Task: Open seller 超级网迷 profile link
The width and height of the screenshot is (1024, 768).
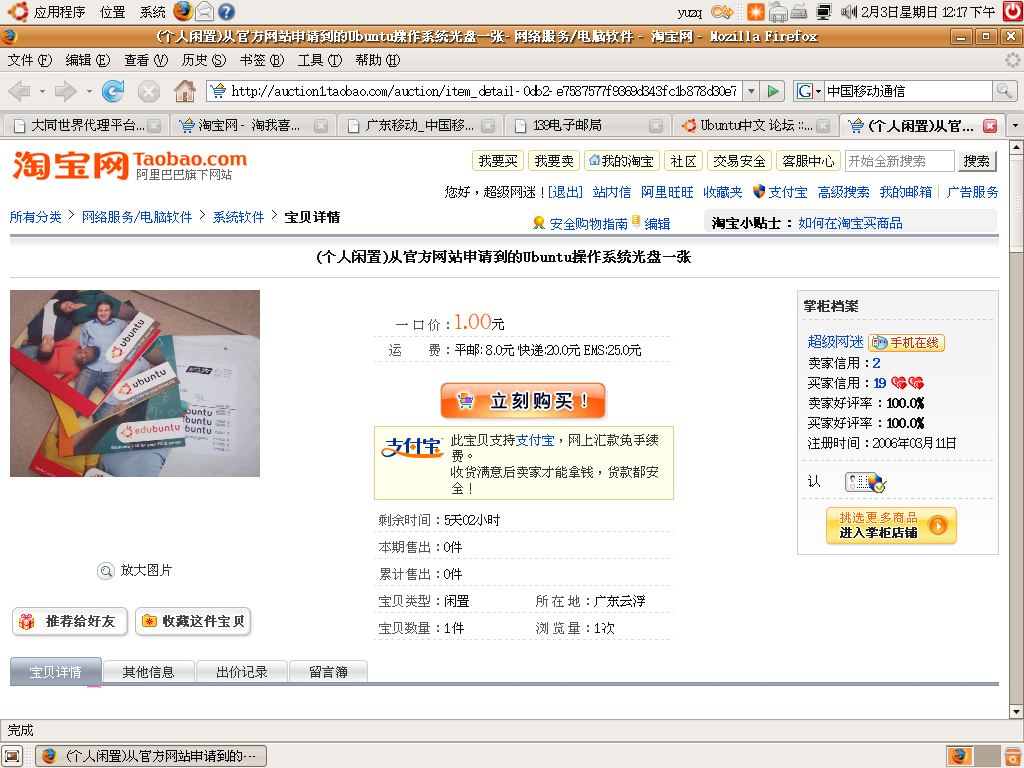Action: click(835, 342)
